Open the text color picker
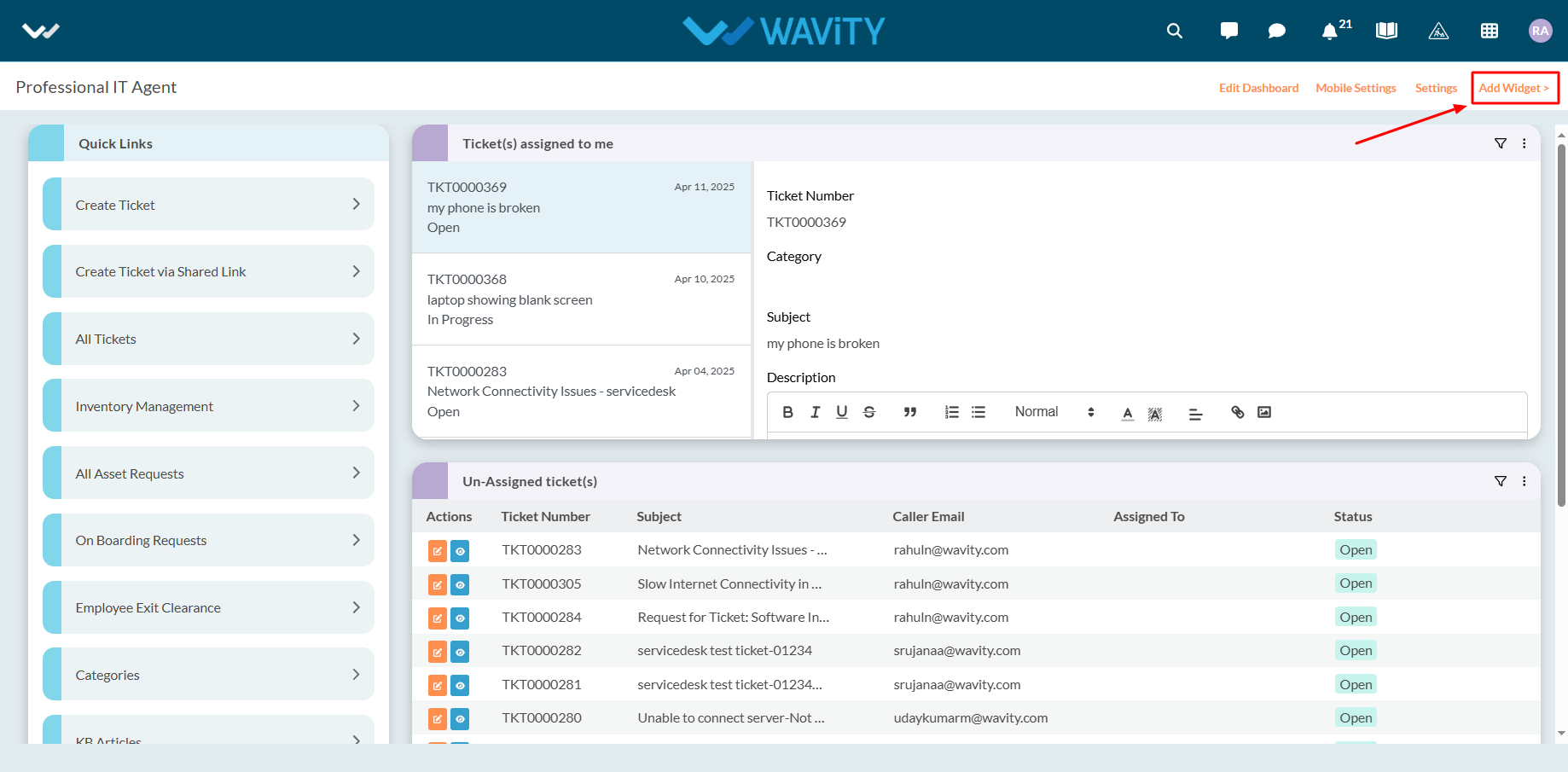Screen dimensions: 1568x772 (1128, 413)
